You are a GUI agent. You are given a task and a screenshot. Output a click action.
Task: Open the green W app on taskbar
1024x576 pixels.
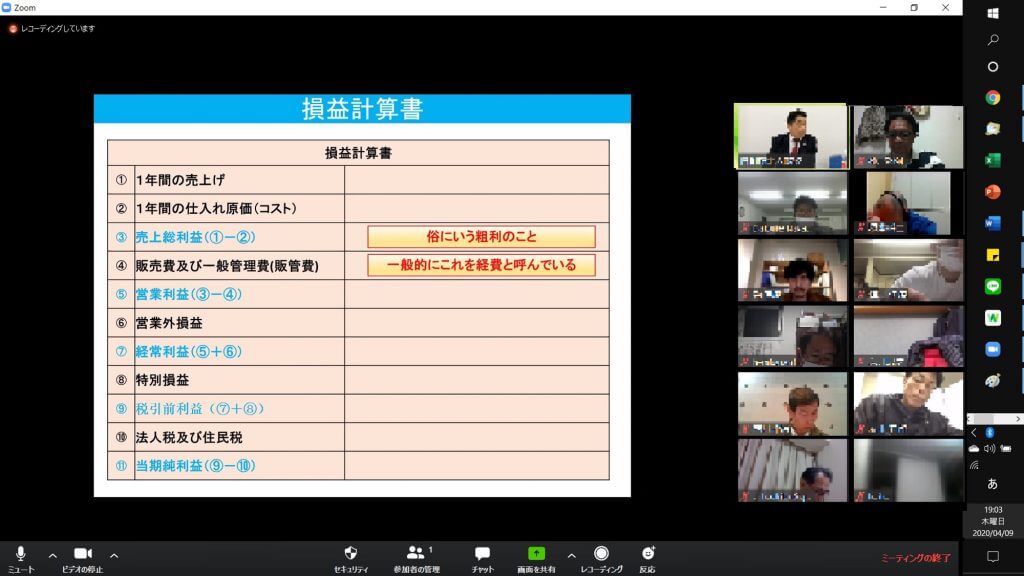click(x=993, y=317)
